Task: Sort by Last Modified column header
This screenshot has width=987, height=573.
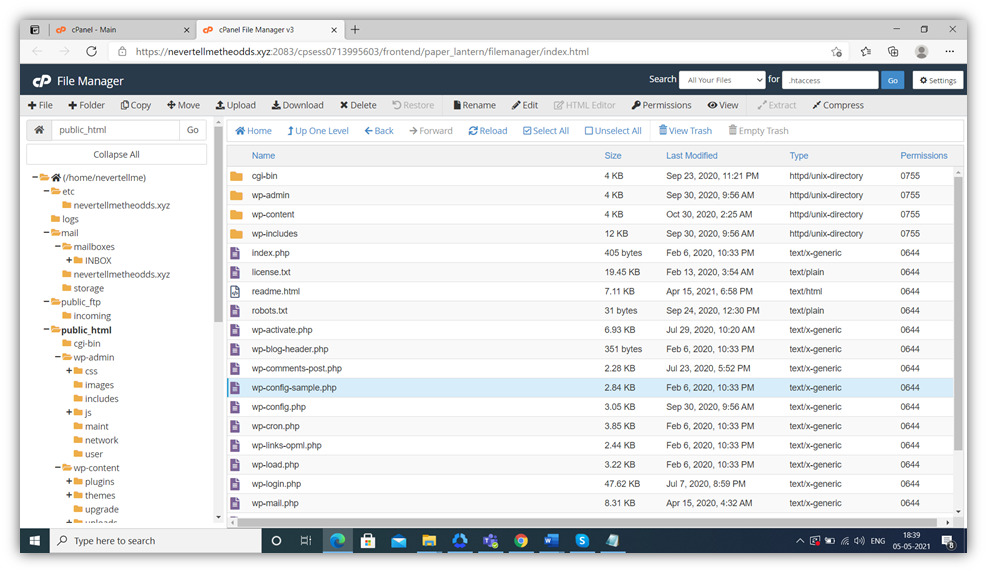Action: [x=691, y=156]
